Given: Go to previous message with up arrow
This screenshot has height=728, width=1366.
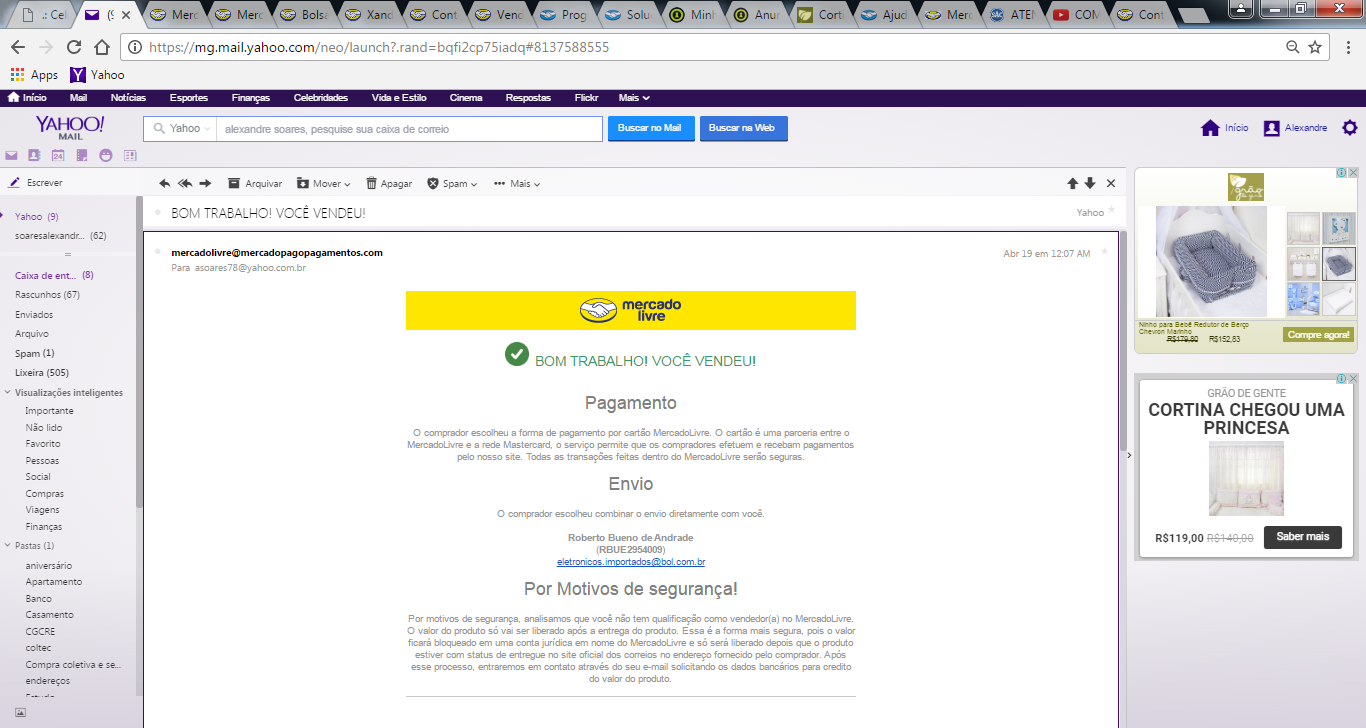Looking at the screenshot, I should (1073, 183).
